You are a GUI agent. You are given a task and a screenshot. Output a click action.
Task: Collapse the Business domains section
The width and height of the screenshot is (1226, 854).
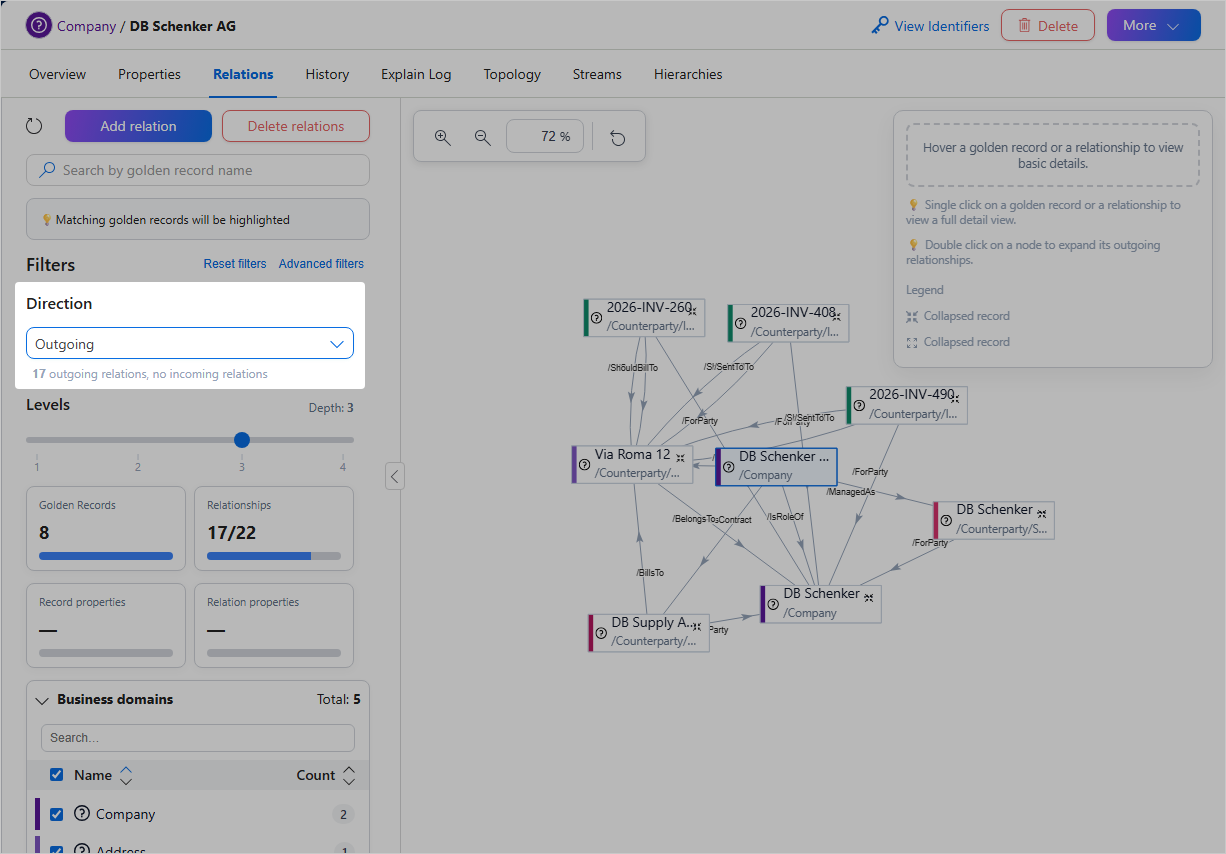click(42, 700)
